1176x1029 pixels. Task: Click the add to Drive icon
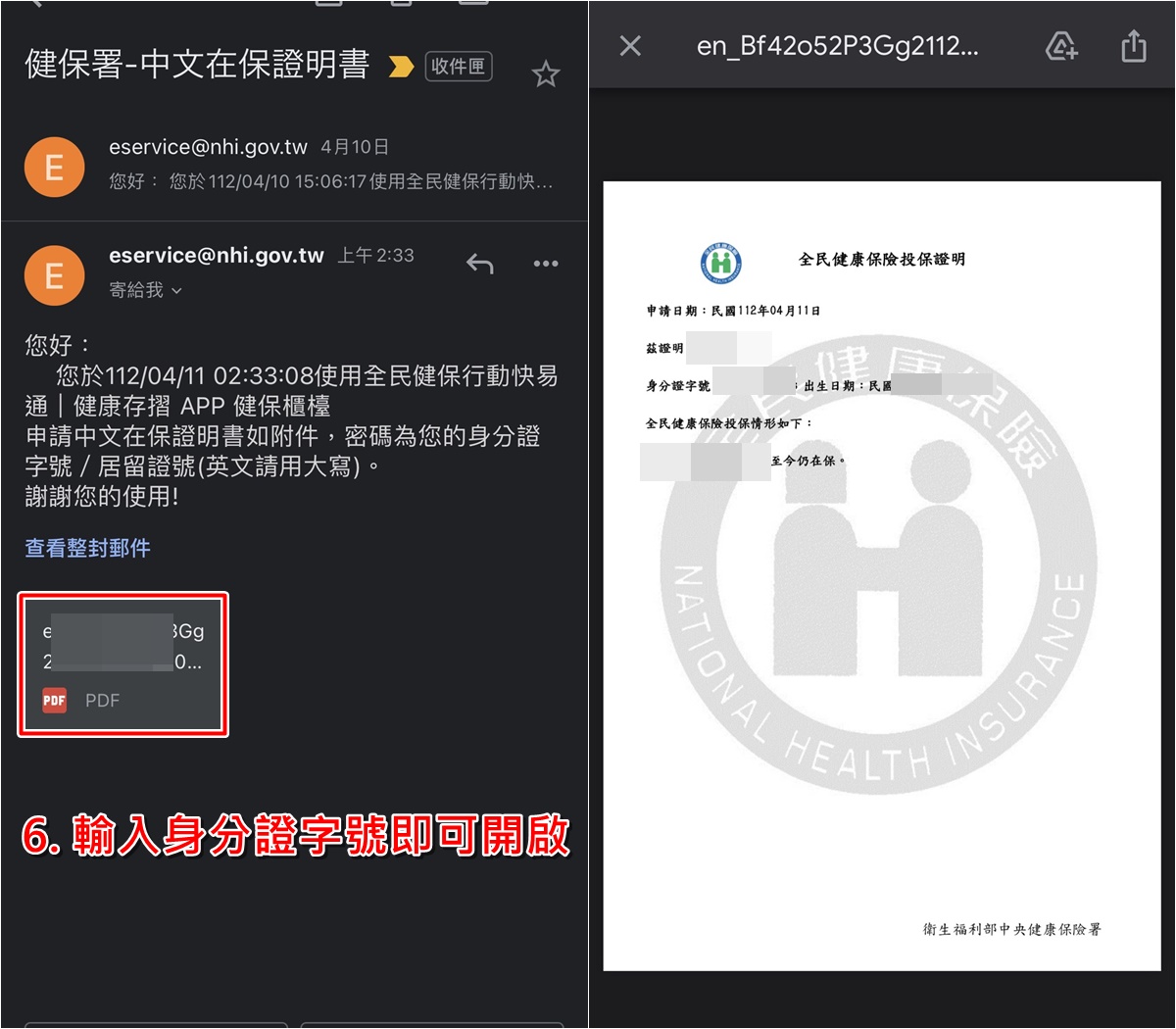(1061, 45)
